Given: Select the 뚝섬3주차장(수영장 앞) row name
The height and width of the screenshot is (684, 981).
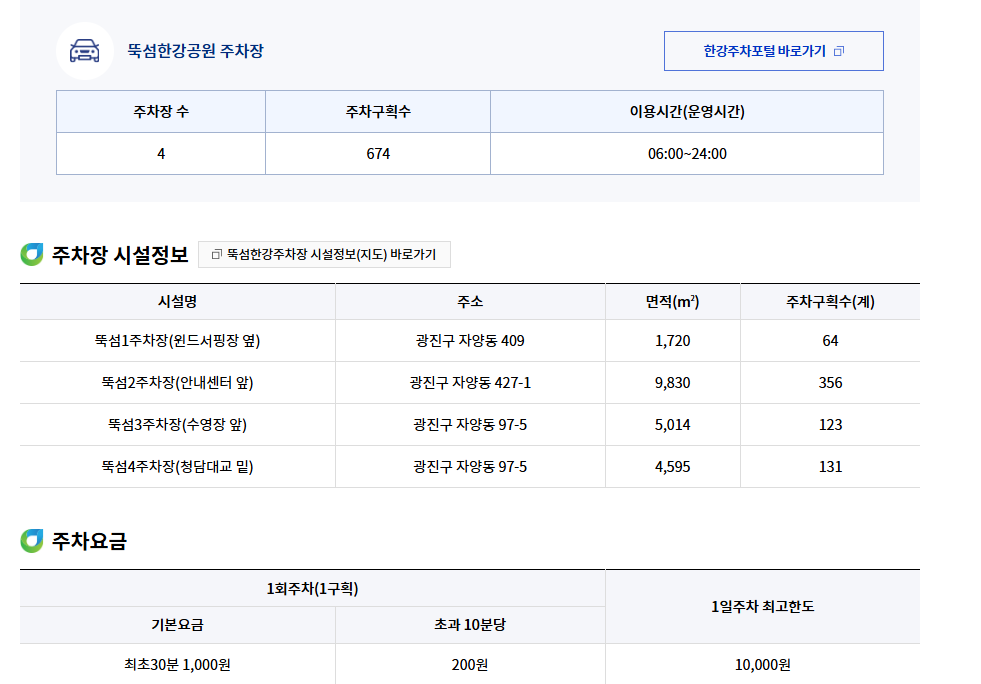Looking at the screenshot, I should coord(177,425).
